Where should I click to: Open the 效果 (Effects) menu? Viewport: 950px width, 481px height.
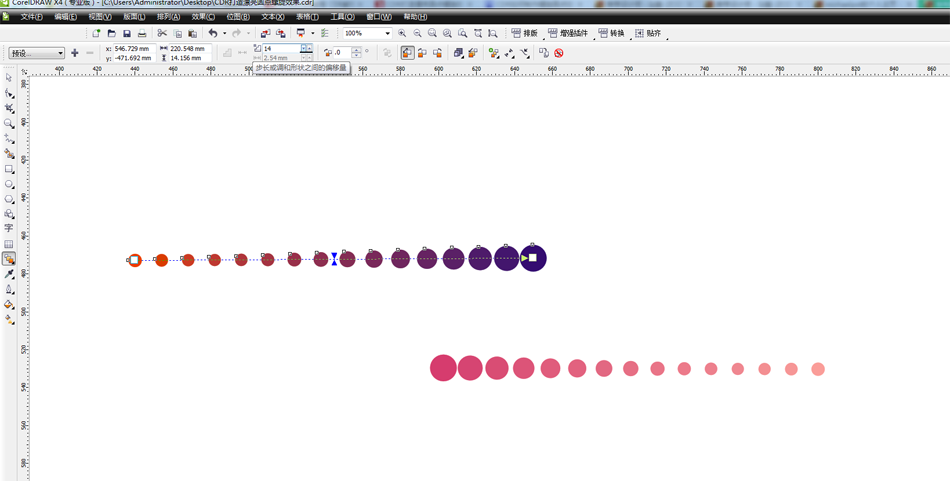coord(203,17)
